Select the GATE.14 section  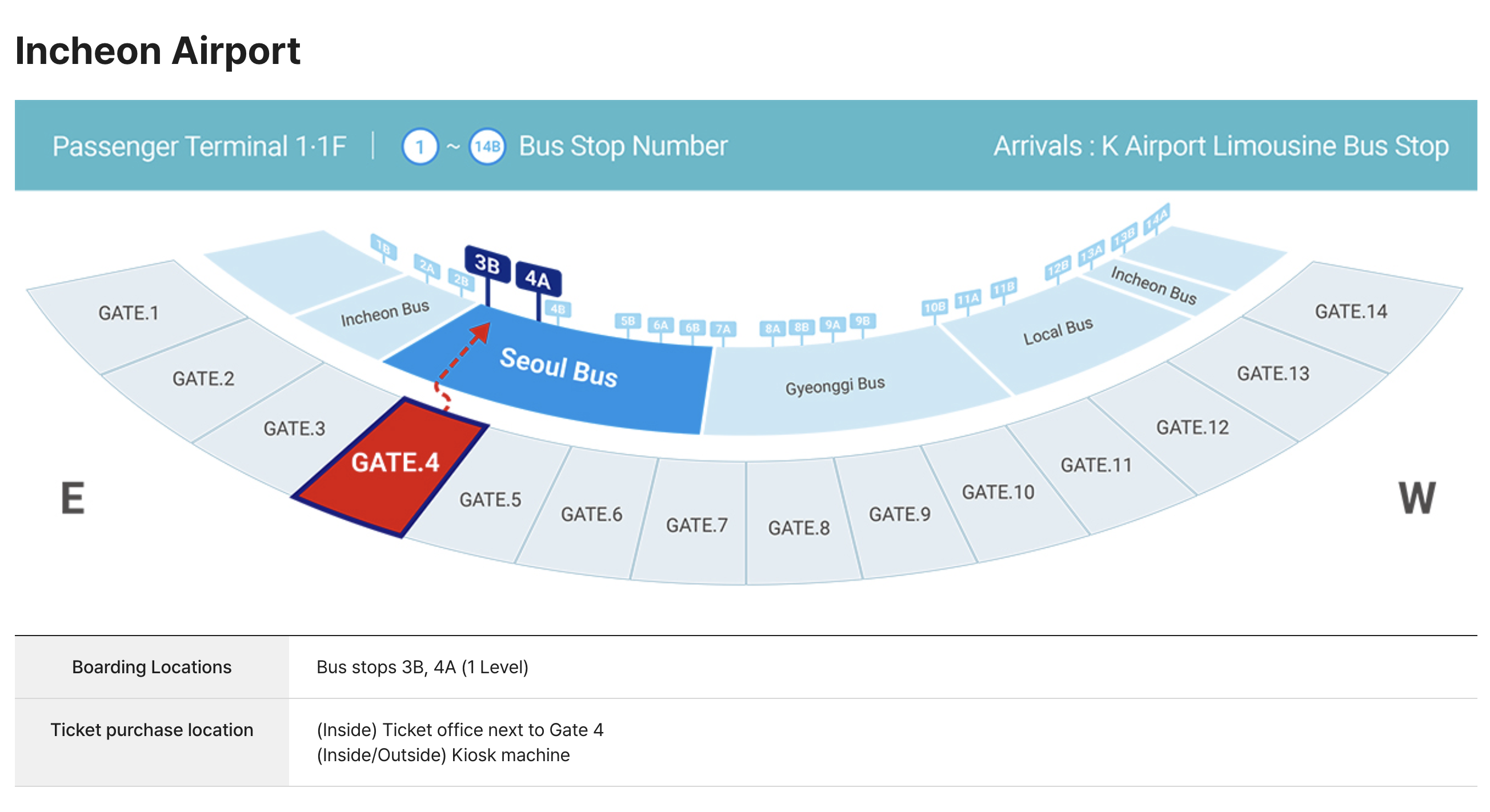click(x=1351, y=312)
